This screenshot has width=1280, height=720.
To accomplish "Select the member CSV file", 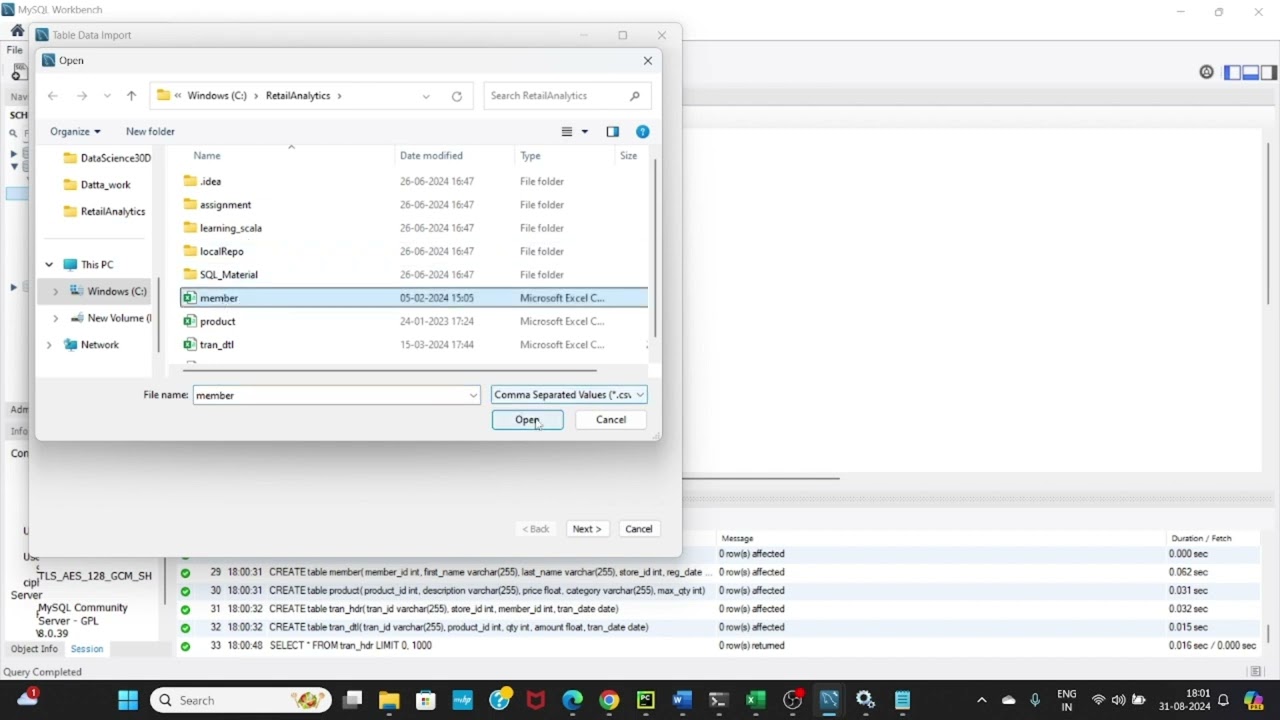I will 414,298.
